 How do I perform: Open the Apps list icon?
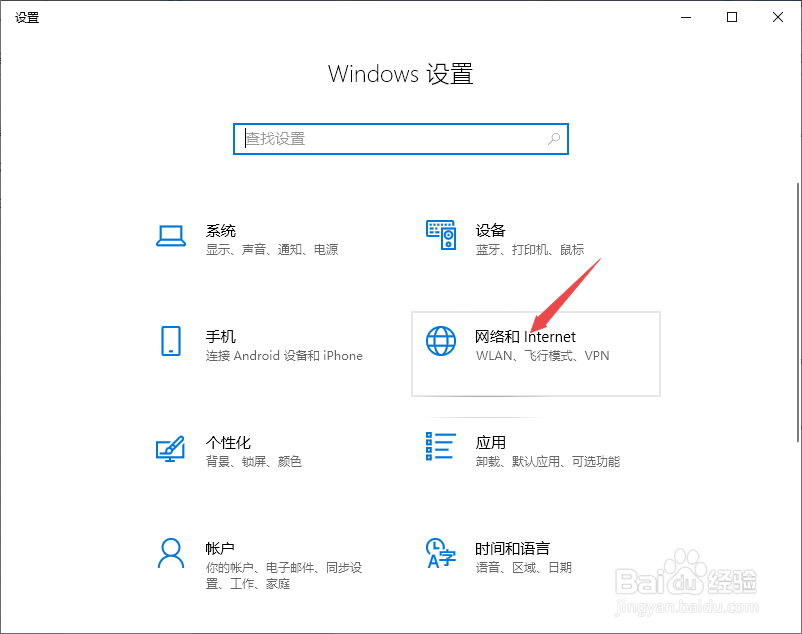tap(441, 446)
